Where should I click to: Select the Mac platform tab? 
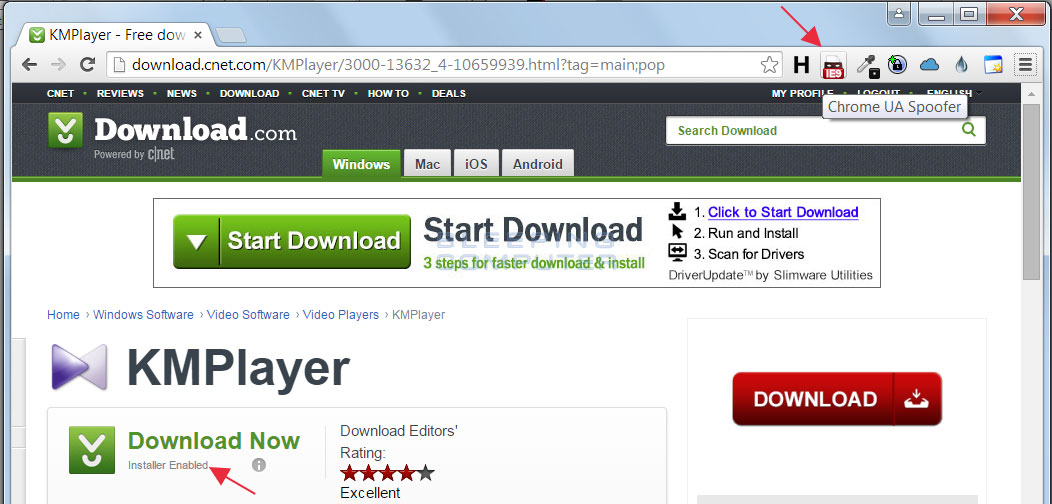point(427,164)
